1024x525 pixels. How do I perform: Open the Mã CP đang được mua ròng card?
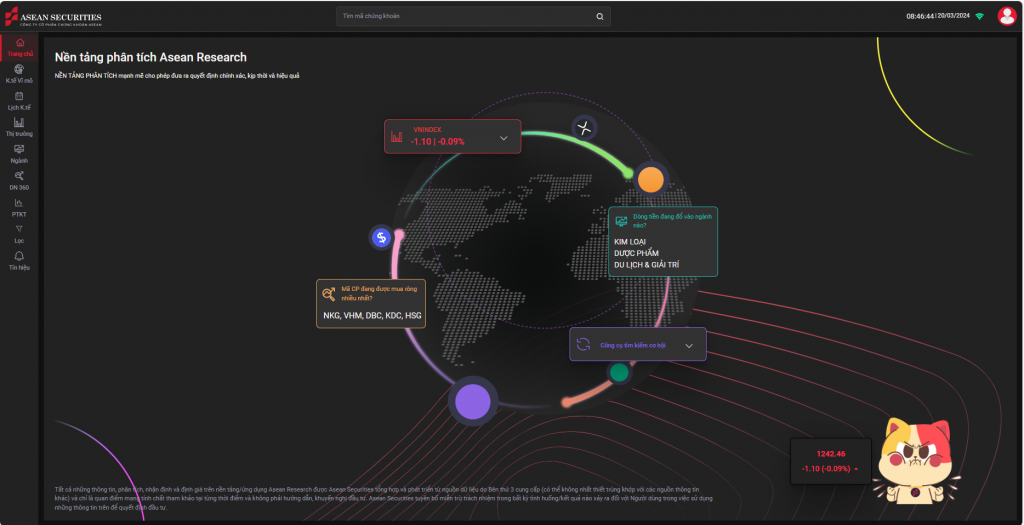(x=371, y=304)
